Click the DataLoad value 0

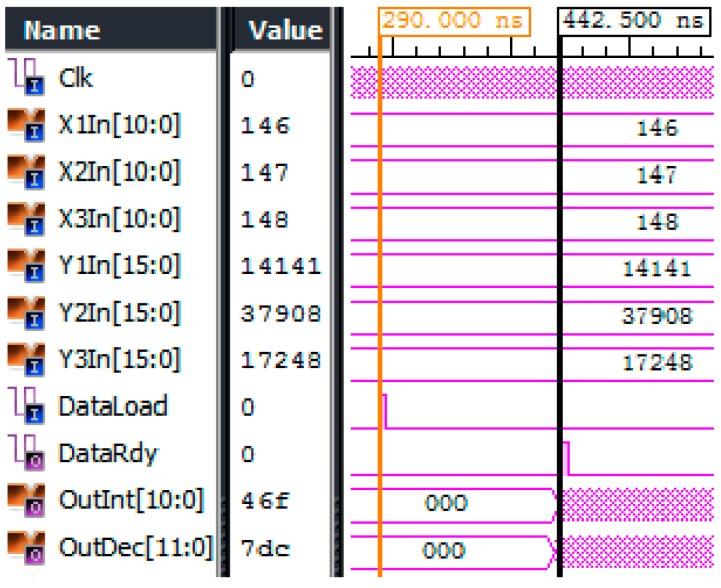click(247, 407)
